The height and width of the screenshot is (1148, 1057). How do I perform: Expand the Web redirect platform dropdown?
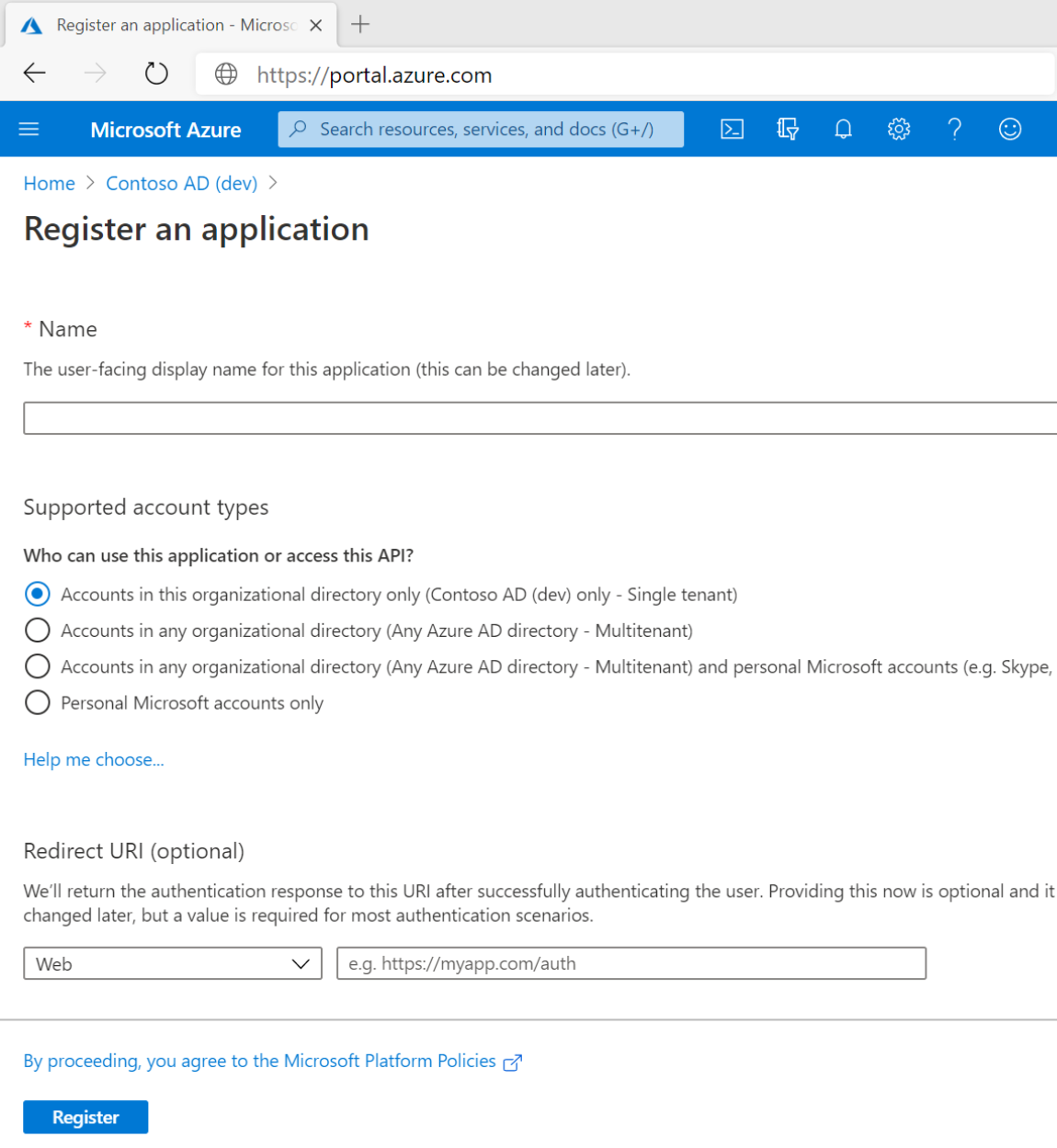(173, 963)
